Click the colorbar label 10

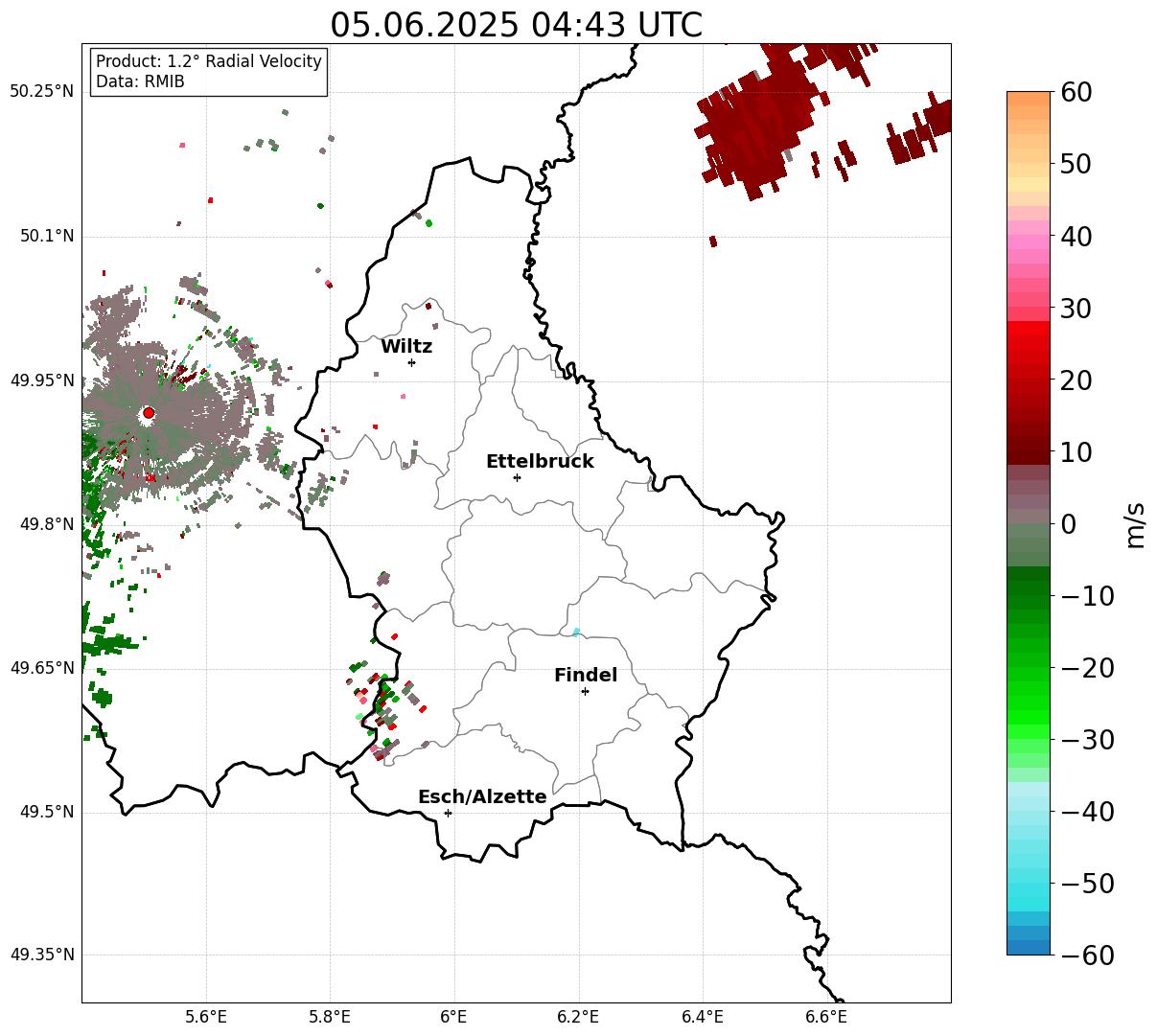point(1076,452)
